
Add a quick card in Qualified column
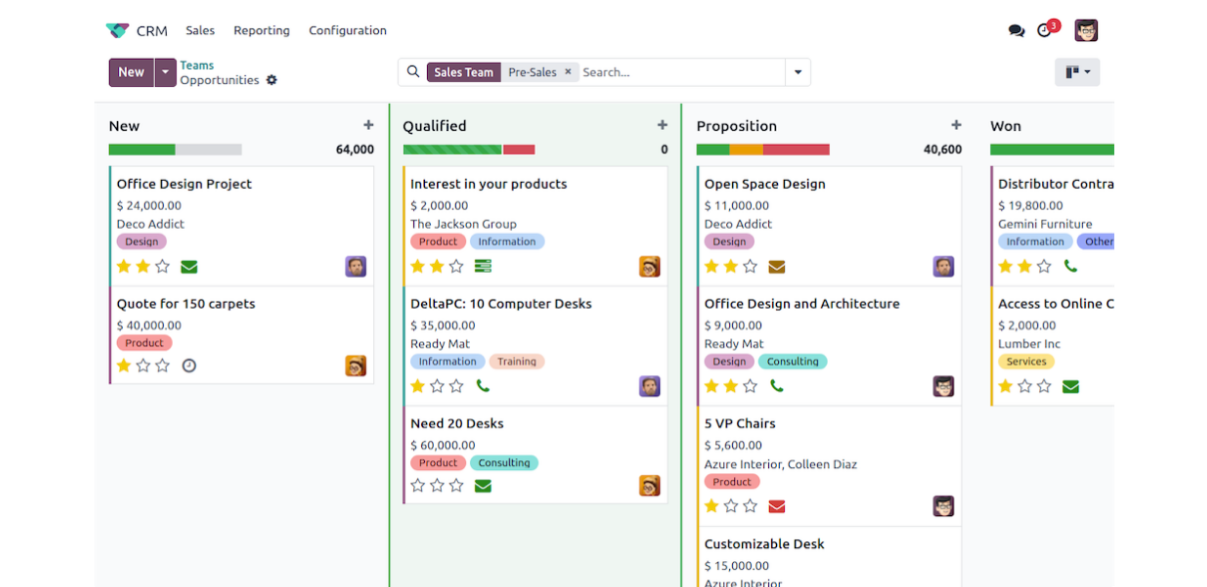click(x=662, y=125)
